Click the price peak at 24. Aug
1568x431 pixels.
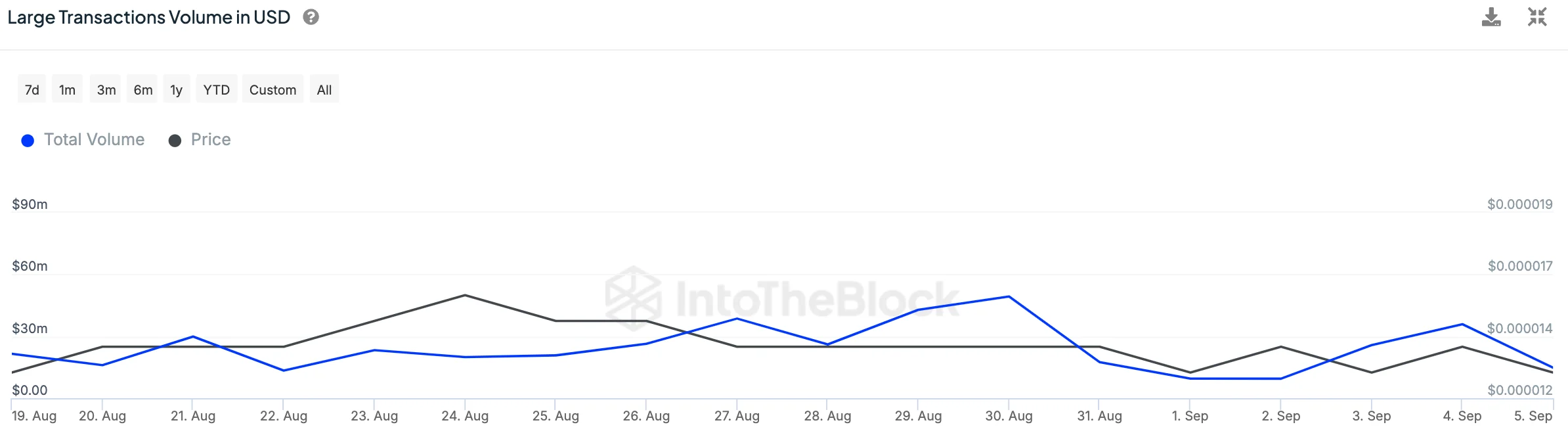click(465, 295)
